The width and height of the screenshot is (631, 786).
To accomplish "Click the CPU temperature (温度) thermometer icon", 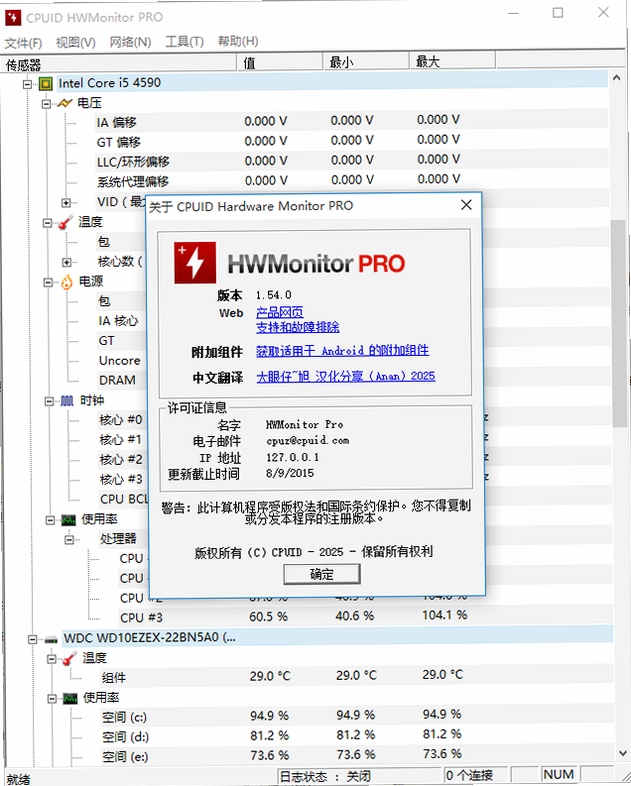I will click(x=66, y=223).
